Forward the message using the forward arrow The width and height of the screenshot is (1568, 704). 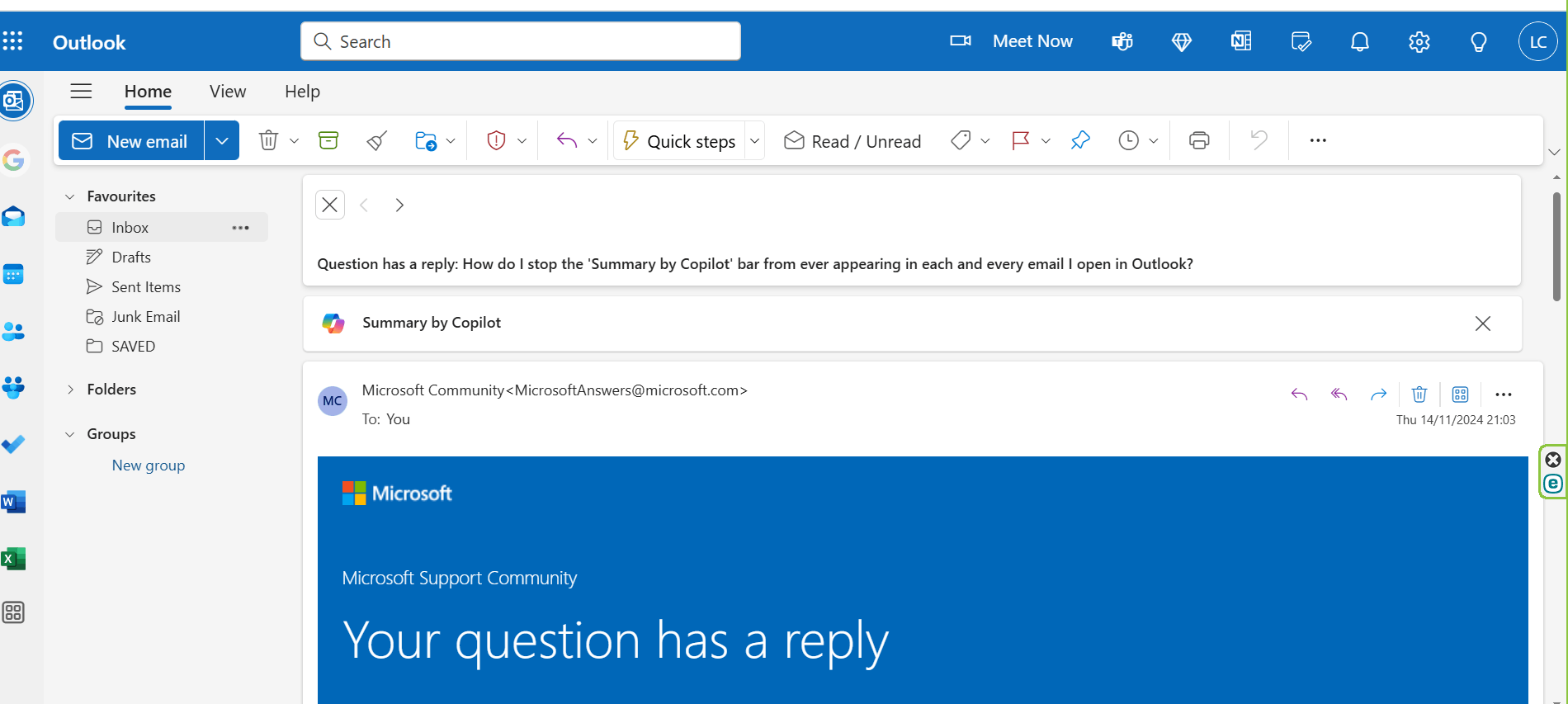(x=1378, y=395)
